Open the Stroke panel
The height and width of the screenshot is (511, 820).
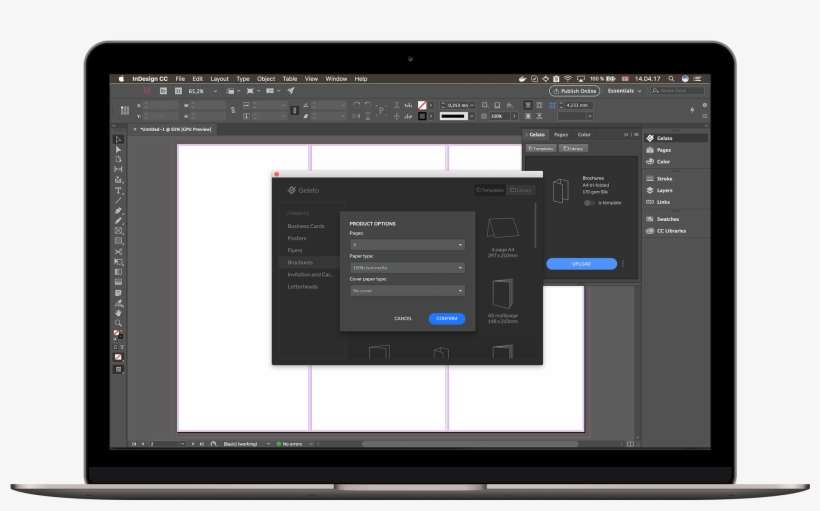pyautogui.click(x=664, y=179)
